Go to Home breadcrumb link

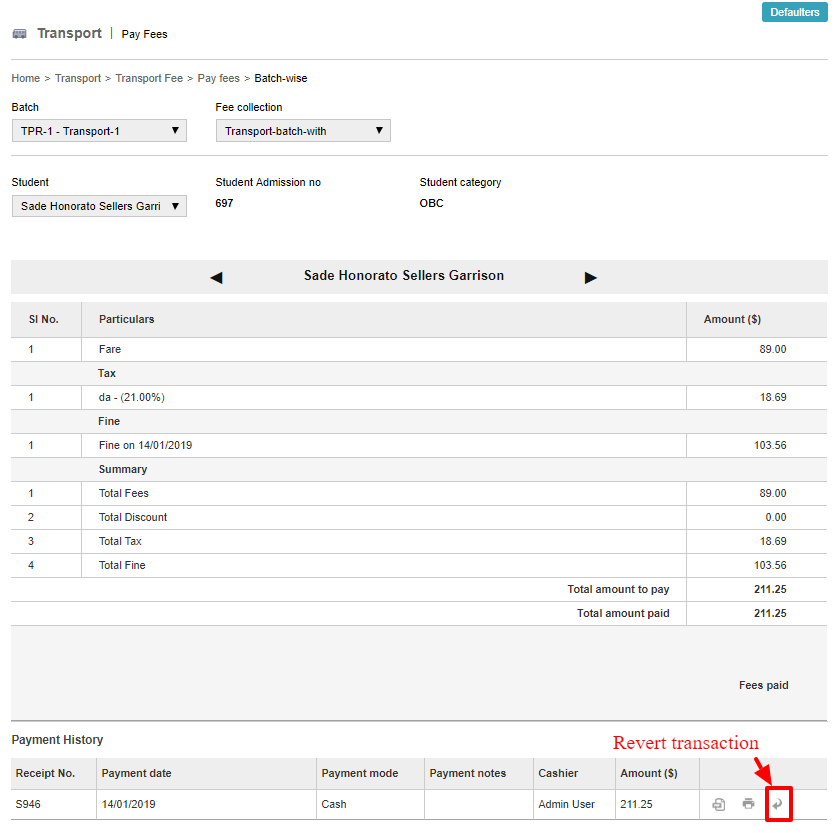(26, 78)
